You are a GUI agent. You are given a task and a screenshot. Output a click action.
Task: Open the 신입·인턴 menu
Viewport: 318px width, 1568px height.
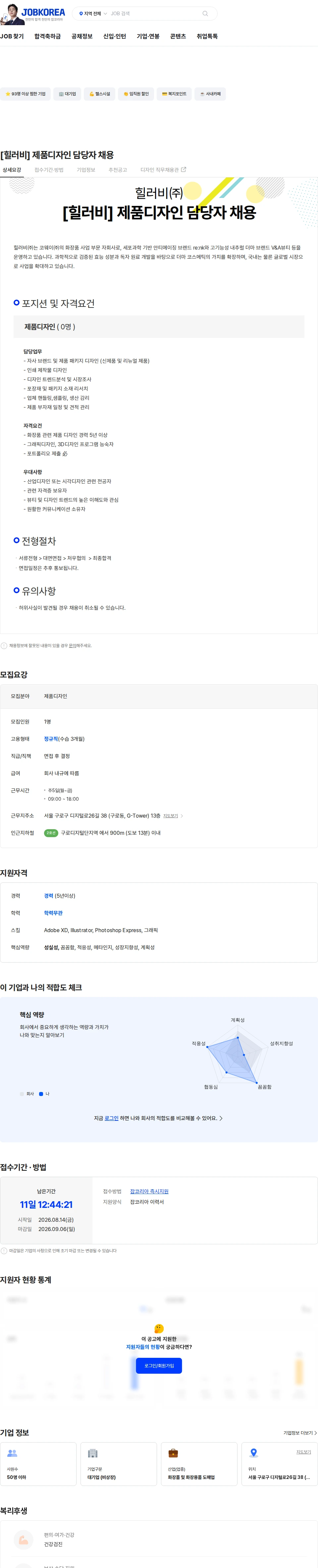[115, 36]
